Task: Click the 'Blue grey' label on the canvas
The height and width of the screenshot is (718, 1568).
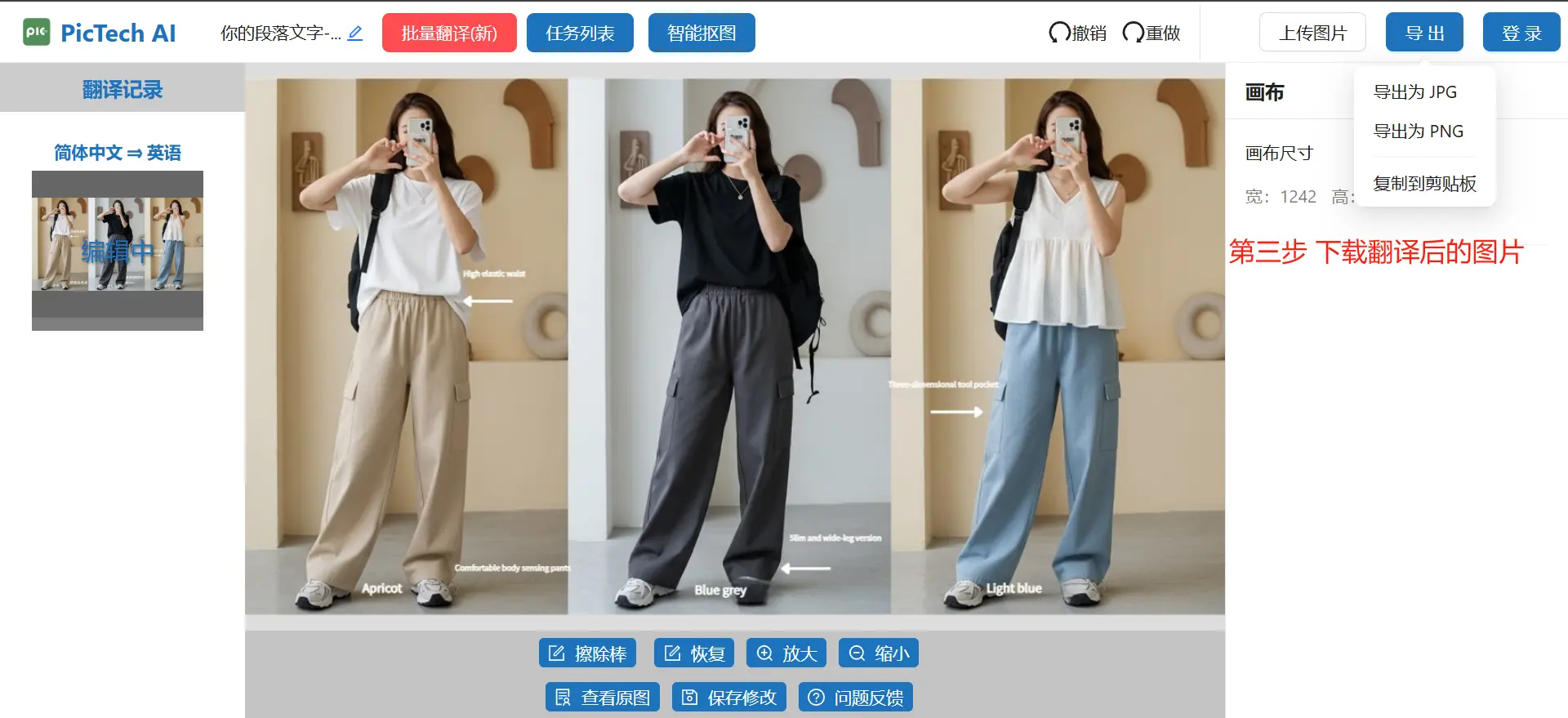Action: [x=720, y=590]
